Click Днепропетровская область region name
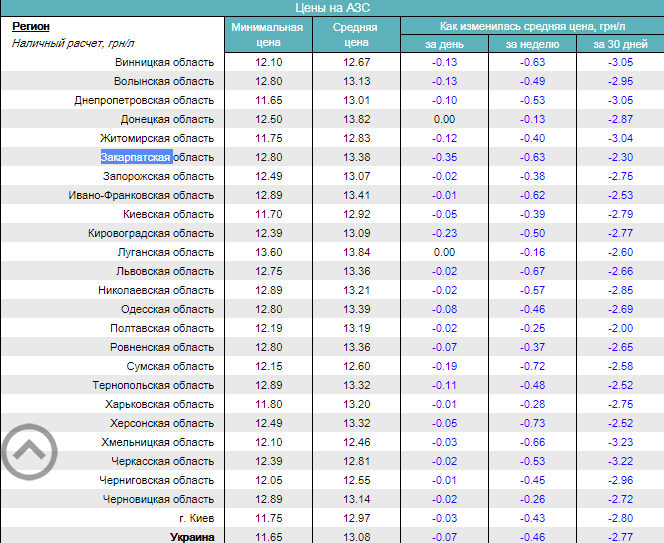The height and width of the screenshot is (543, 664). (x=144, y=100)
